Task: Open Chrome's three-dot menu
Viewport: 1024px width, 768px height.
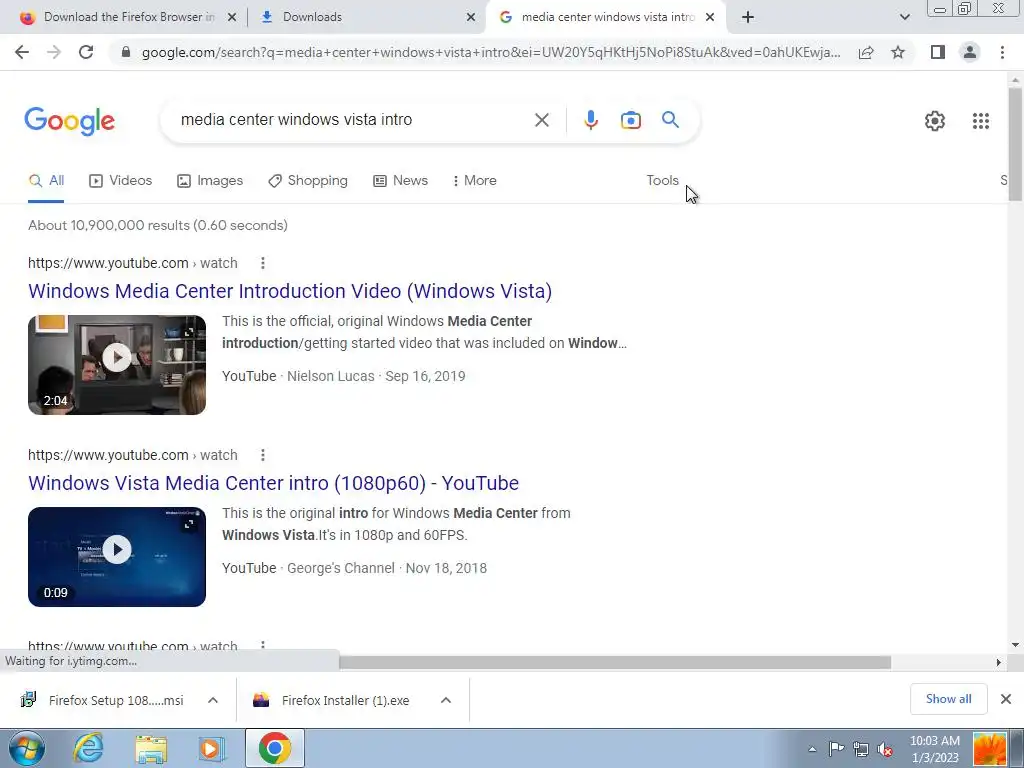Action: tap(1002, 52)
